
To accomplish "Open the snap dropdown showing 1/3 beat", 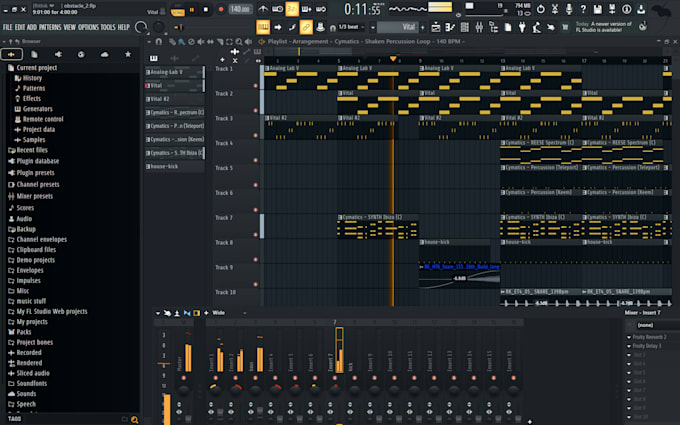I will [350, 27].
